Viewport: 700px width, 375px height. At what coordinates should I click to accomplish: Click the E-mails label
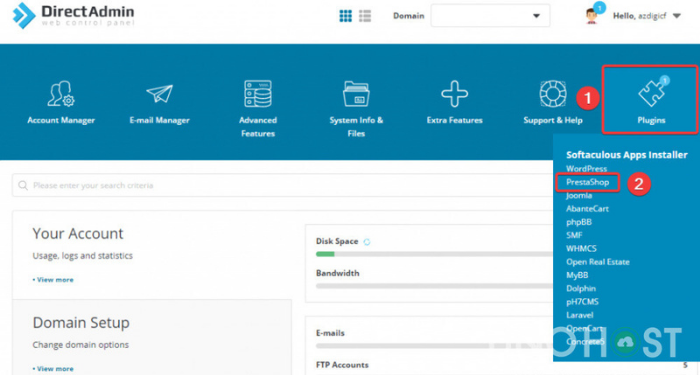click(330, 333)
